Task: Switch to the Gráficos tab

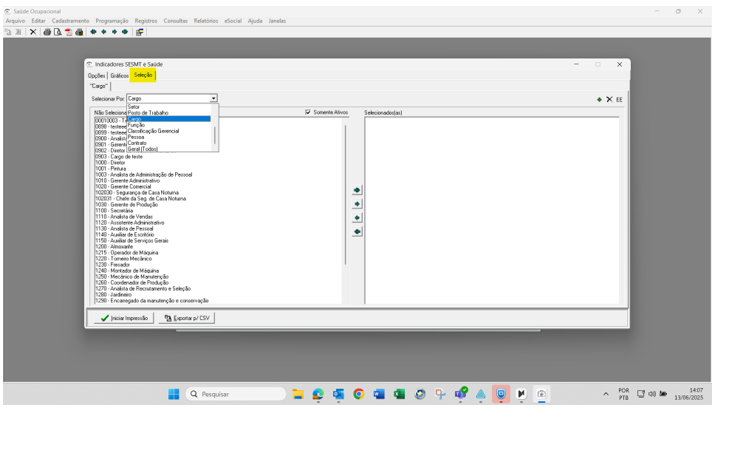Action: click(119, 75)
